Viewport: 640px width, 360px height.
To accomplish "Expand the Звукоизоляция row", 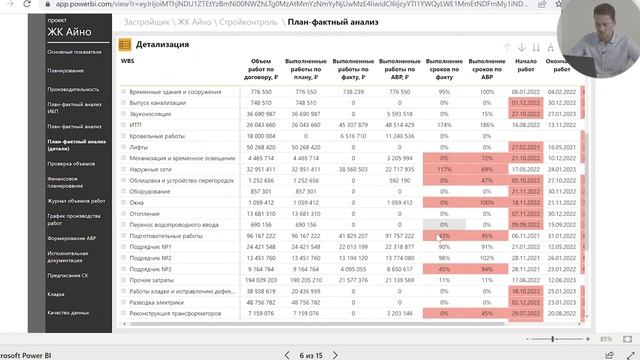I will (x=123, y=114).
